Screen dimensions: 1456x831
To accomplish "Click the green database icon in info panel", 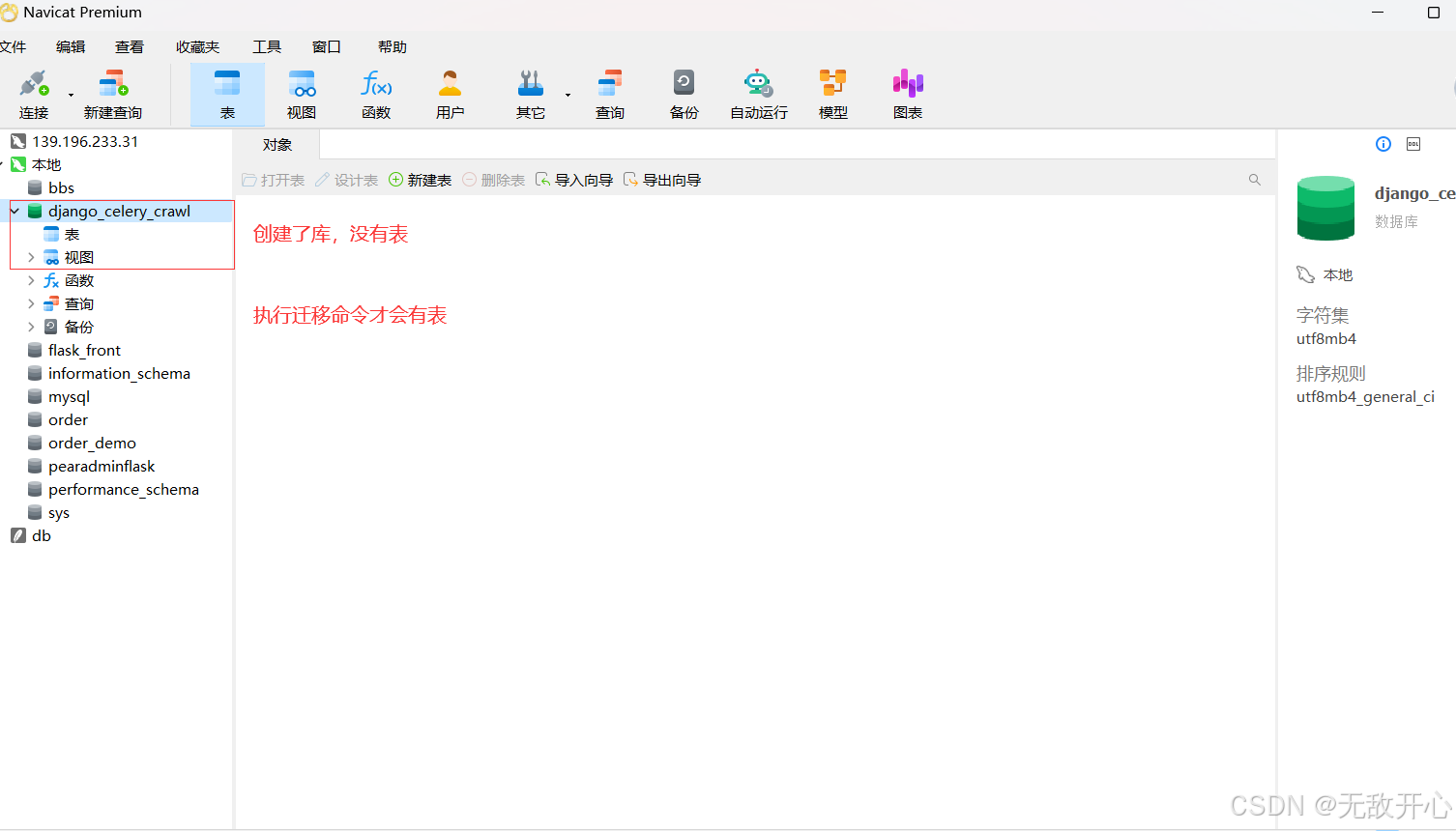I will (x=1325, y=208).
